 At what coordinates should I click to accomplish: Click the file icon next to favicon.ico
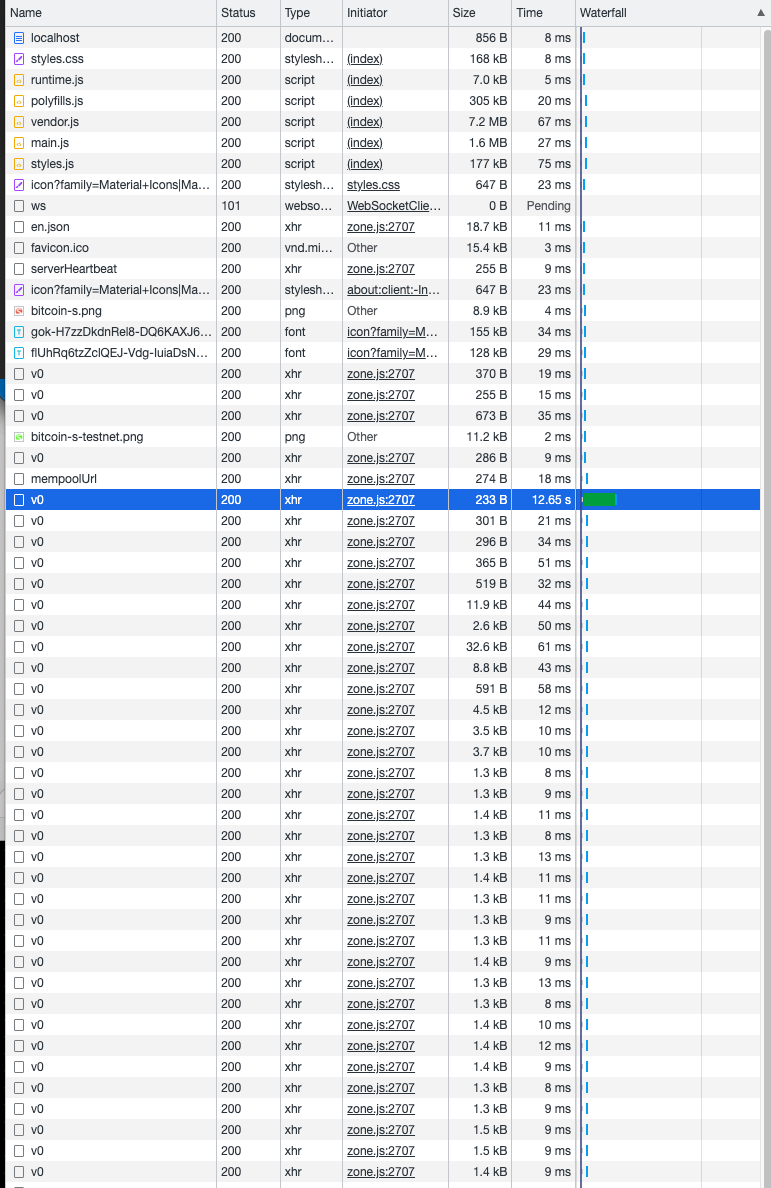coord(20,248)
